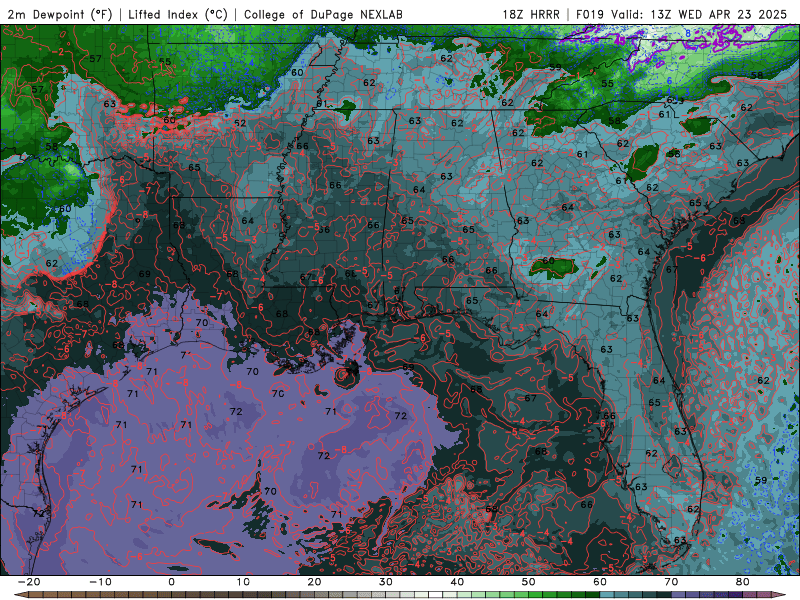Click the 20 tick label on color bar
Image resolution: width=800 pixels, height=600 pixels.
[x=314, y=582]
